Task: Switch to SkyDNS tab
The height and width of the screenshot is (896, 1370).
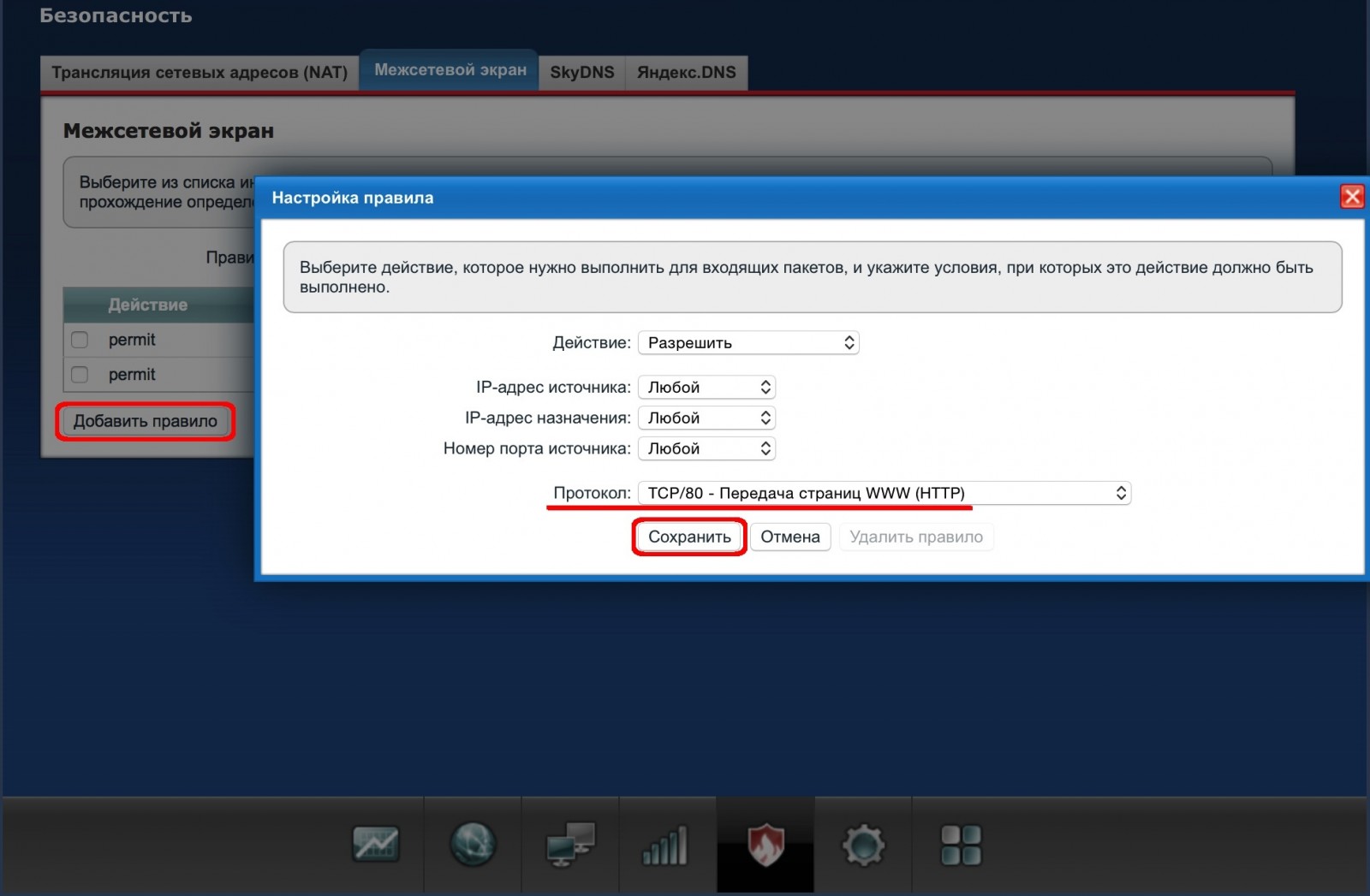Action: 582,73
